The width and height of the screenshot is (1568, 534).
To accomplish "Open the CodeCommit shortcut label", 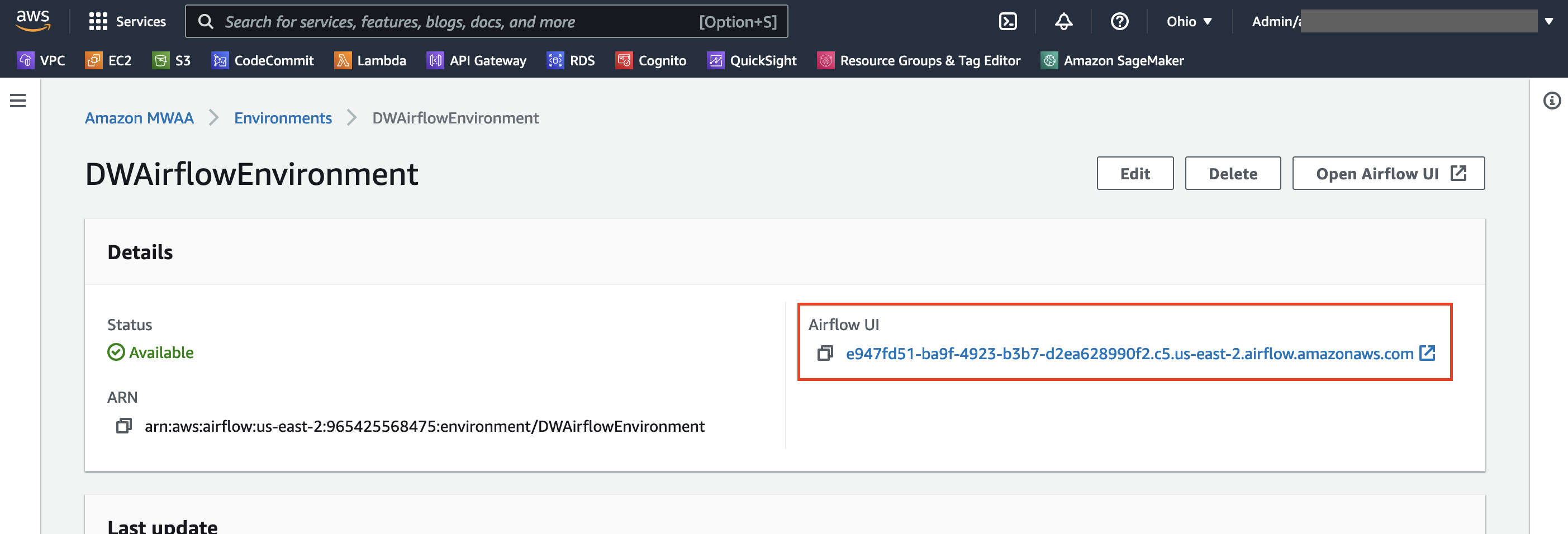I will 274,60.
